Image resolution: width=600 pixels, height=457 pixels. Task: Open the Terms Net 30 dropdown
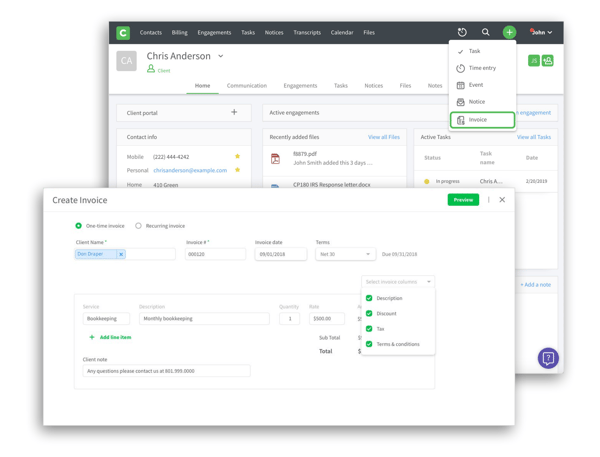tap(345, 254)
